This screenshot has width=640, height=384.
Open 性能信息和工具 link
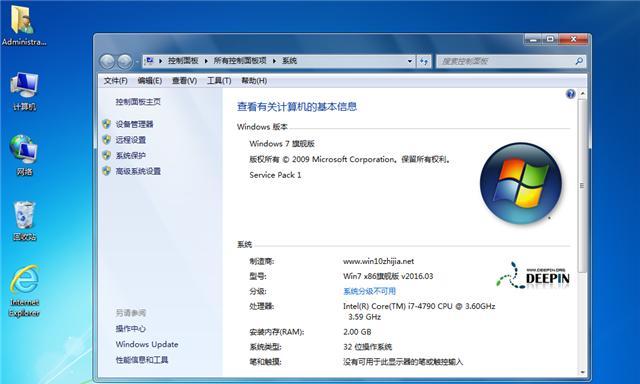142,360
